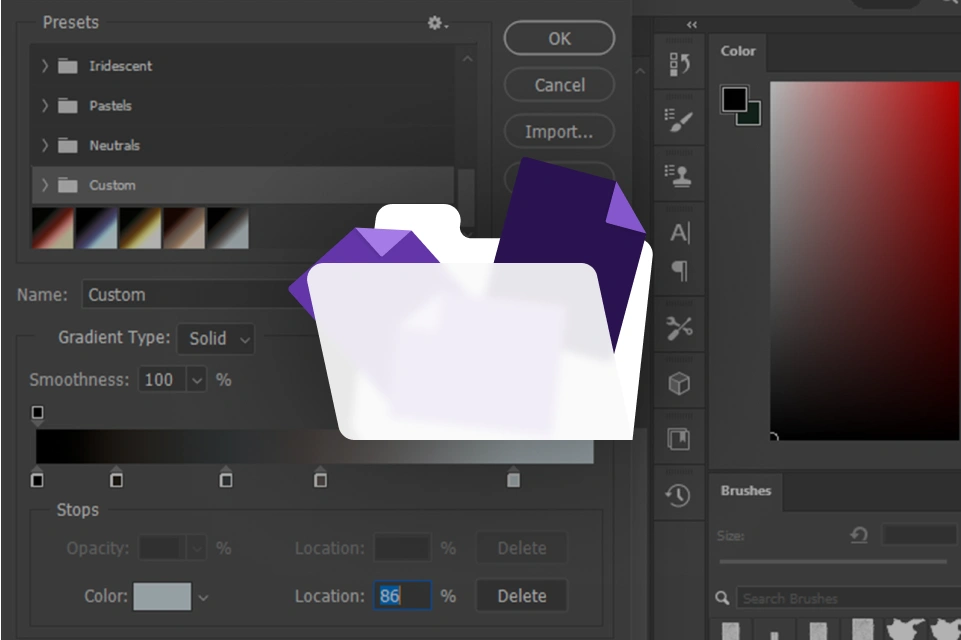This screenshot has height=640, width=961.
Task: Open the Brush Settings panel icon
Action: pos(678,120)
